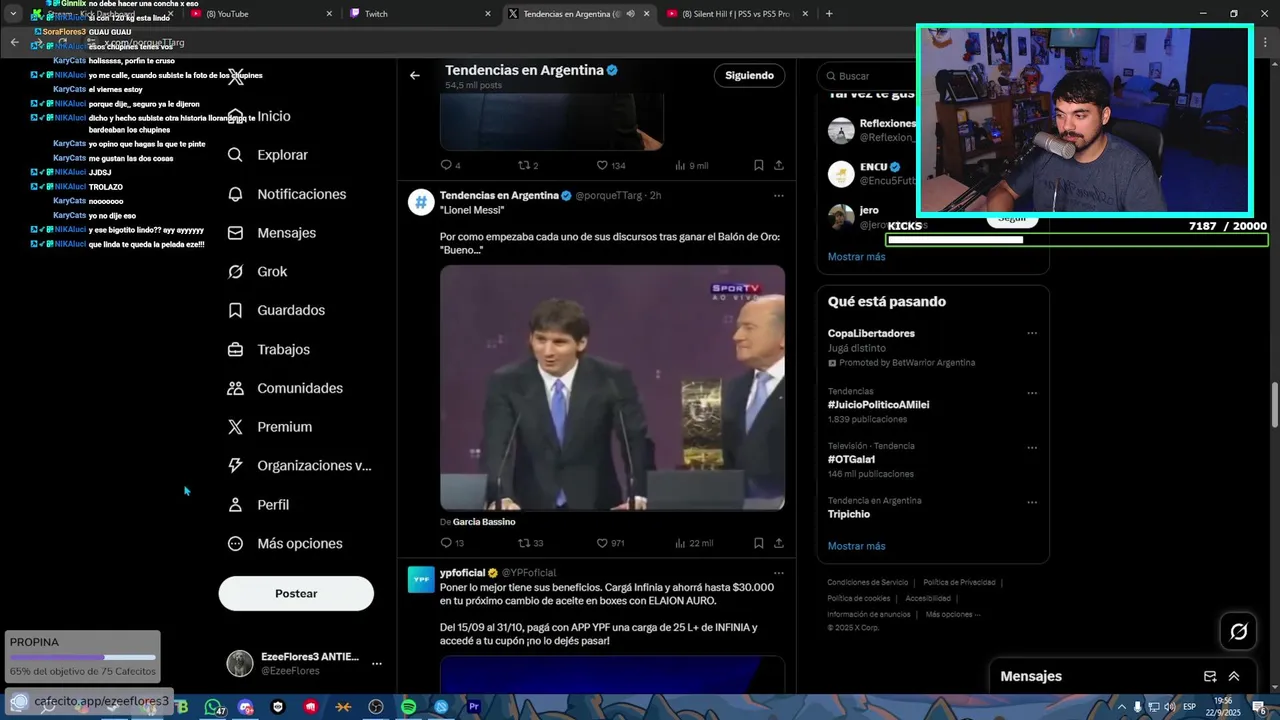Open Política de Privacidad footer link

point(959,582)
